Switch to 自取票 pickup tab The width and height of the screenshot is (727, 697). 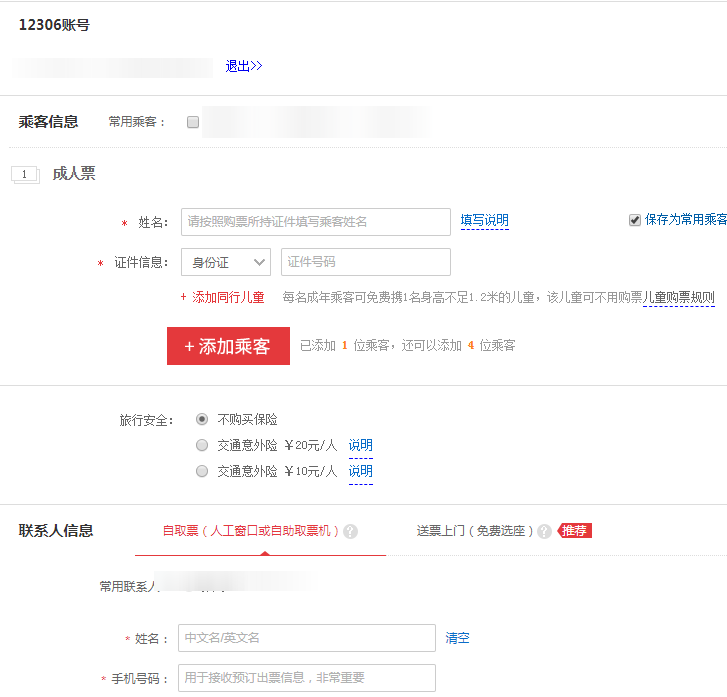[x=250, y=531]
